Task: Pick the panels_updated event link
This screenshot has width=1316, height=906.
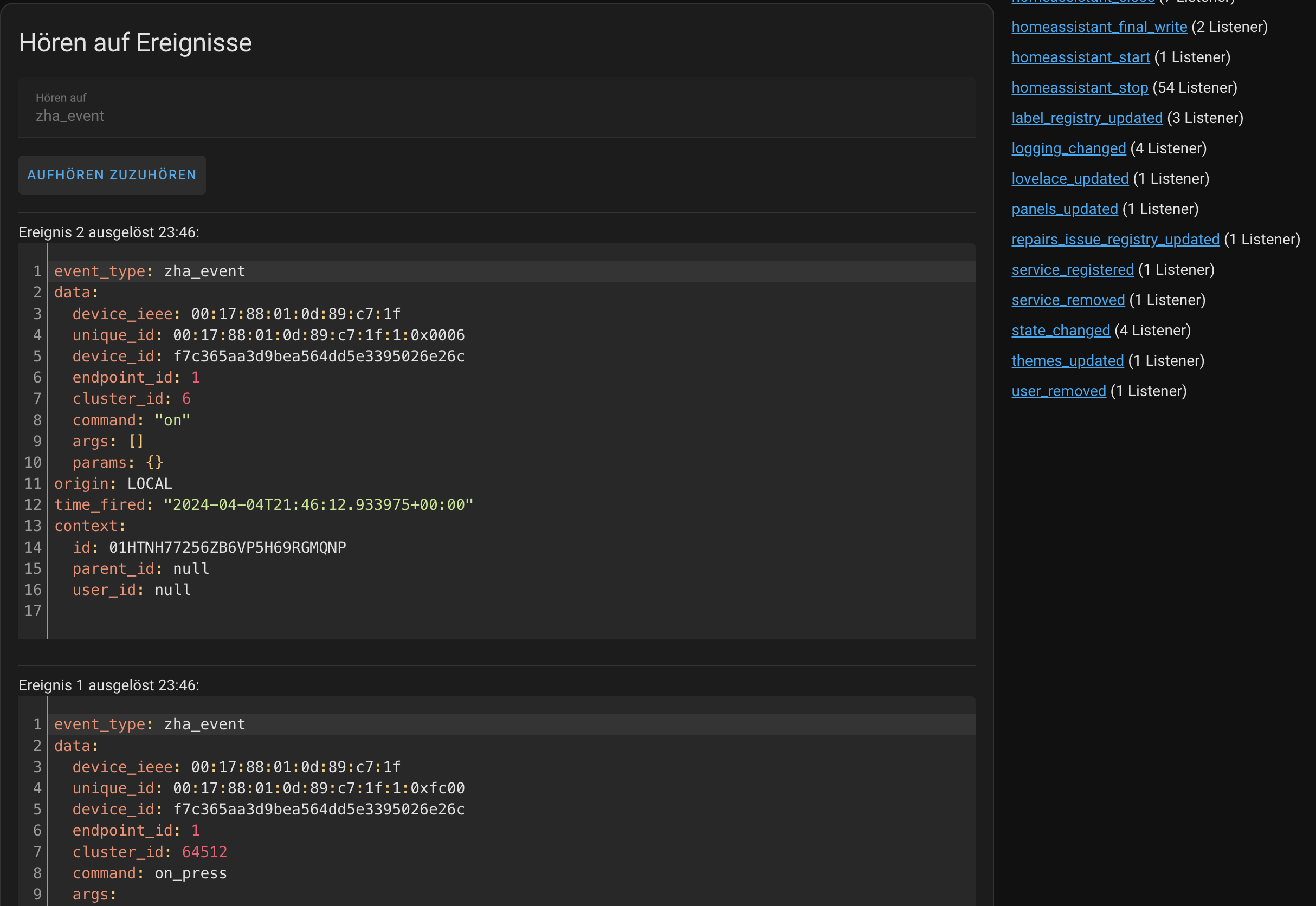Action: click(1064, 209)
